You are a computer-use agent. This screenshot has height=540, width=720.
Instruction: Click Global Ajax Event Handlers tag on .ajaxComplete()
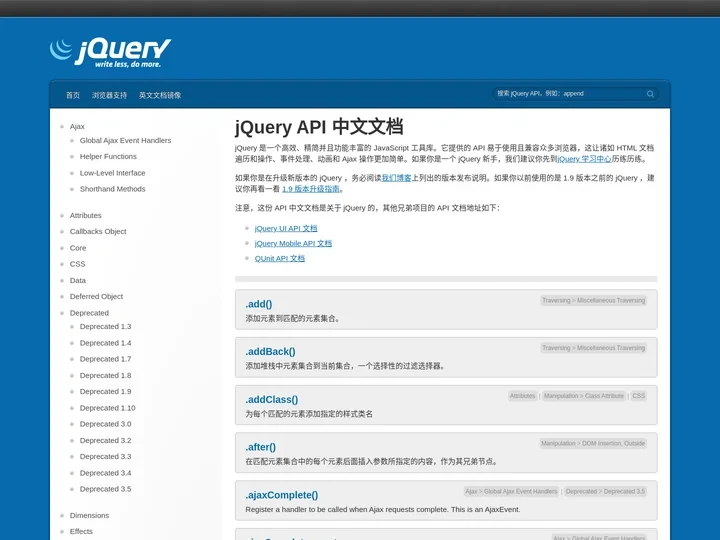pos(520,491)
